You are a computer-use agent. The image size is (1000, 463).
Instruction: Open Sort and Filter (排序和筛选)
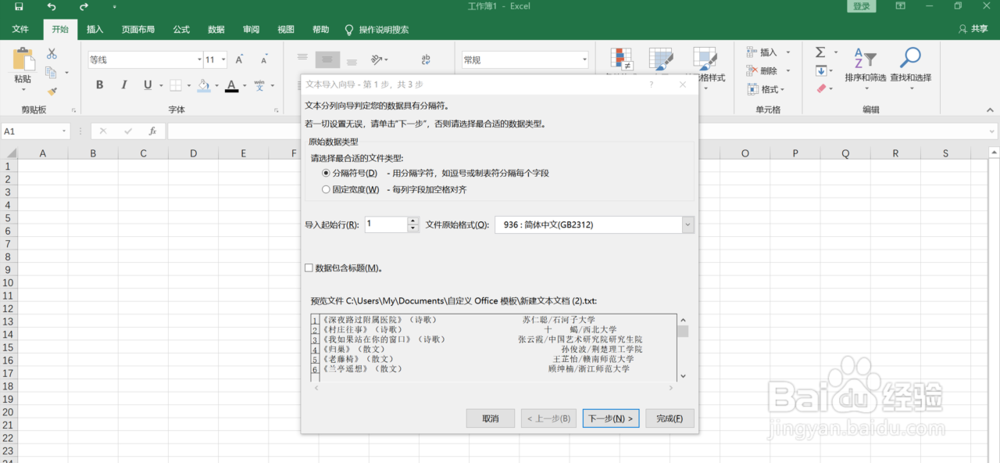point(865,68)
